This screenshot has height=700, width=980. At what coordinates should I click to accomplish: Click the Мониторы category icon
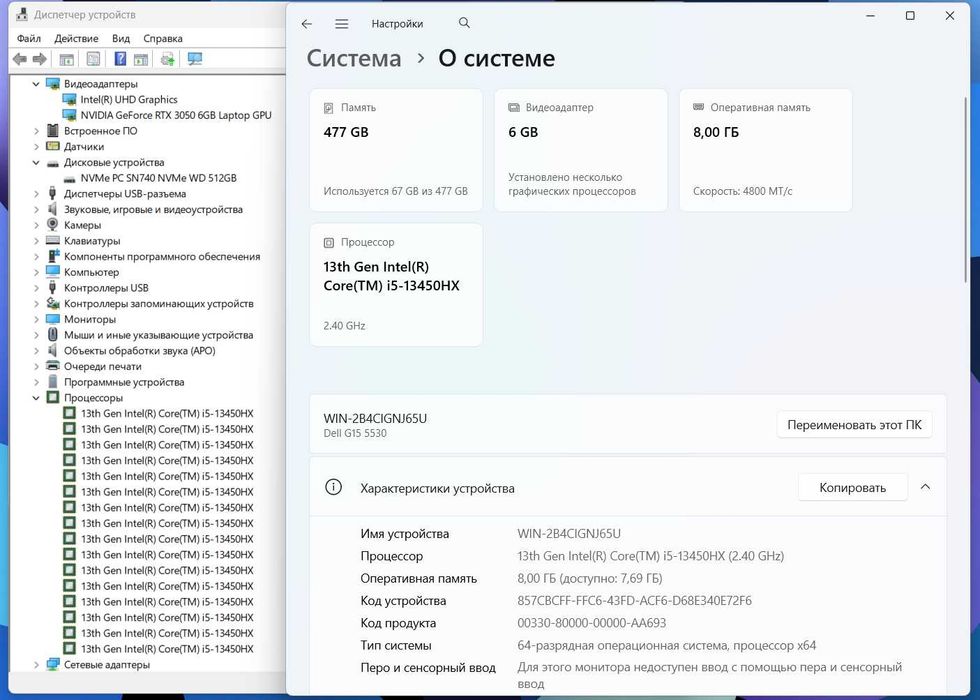click(x=53, y=319)
